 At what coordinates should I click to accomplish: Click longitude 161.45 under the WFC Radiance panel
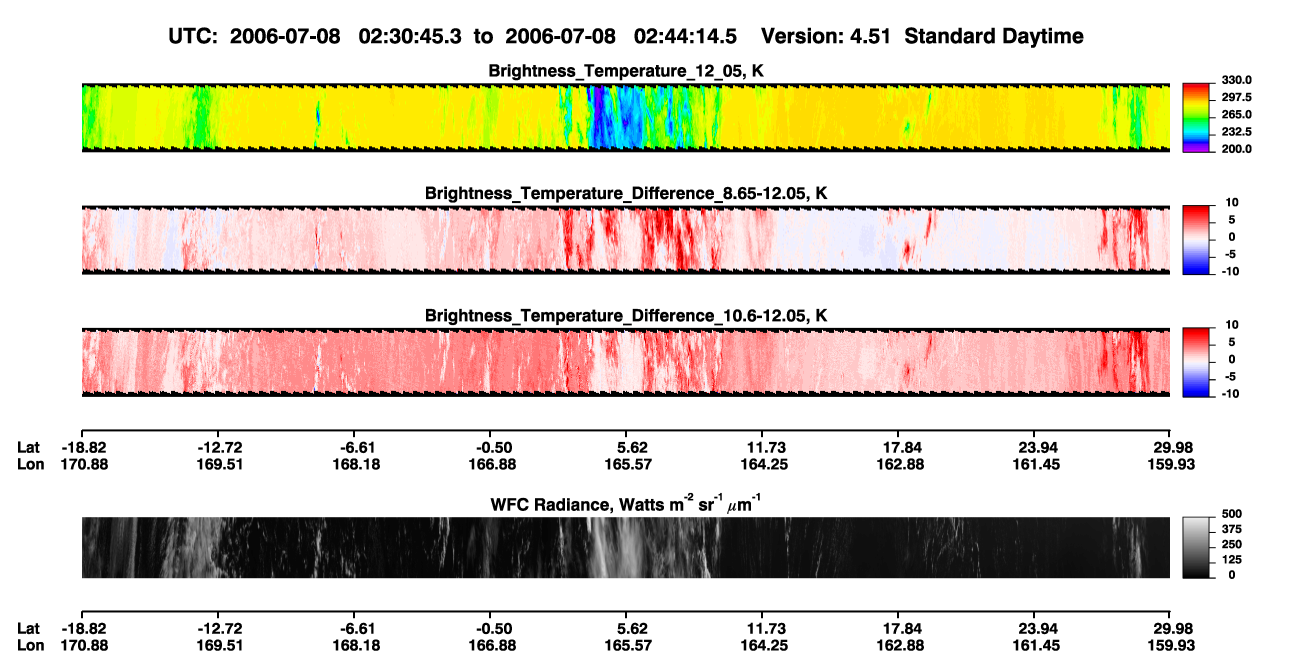click(1038, 646)
